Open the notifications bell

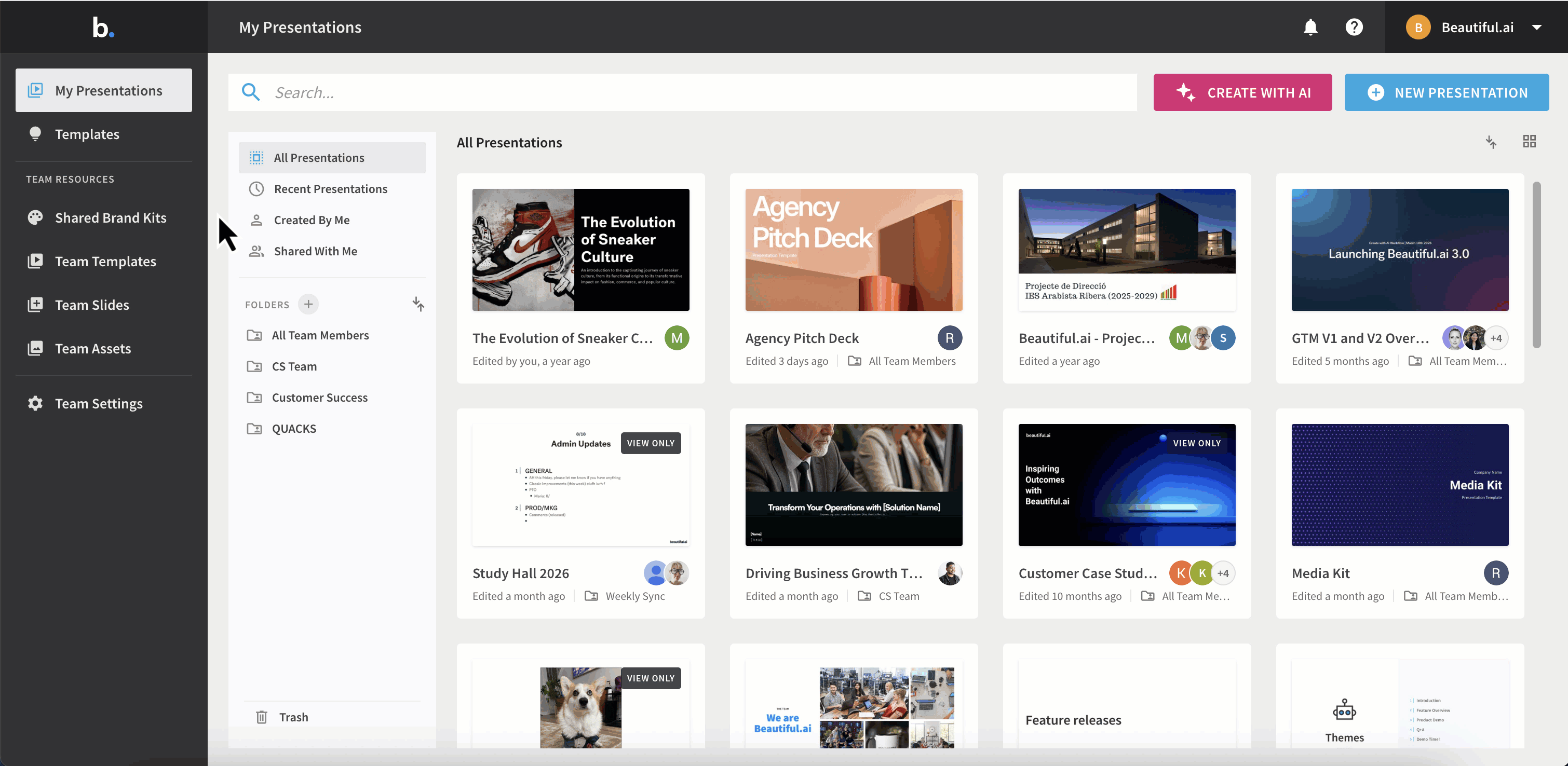pos(1310,28)
